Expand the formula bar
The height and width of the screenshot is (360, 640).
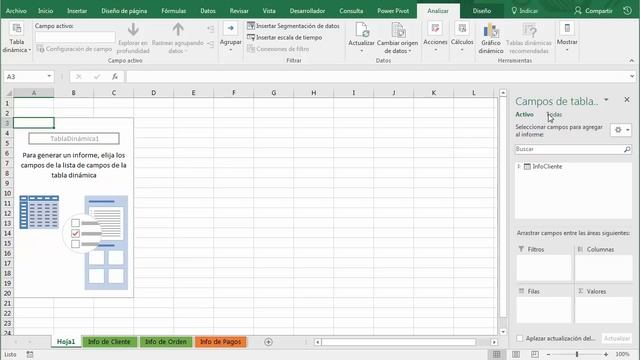point(632,76)
